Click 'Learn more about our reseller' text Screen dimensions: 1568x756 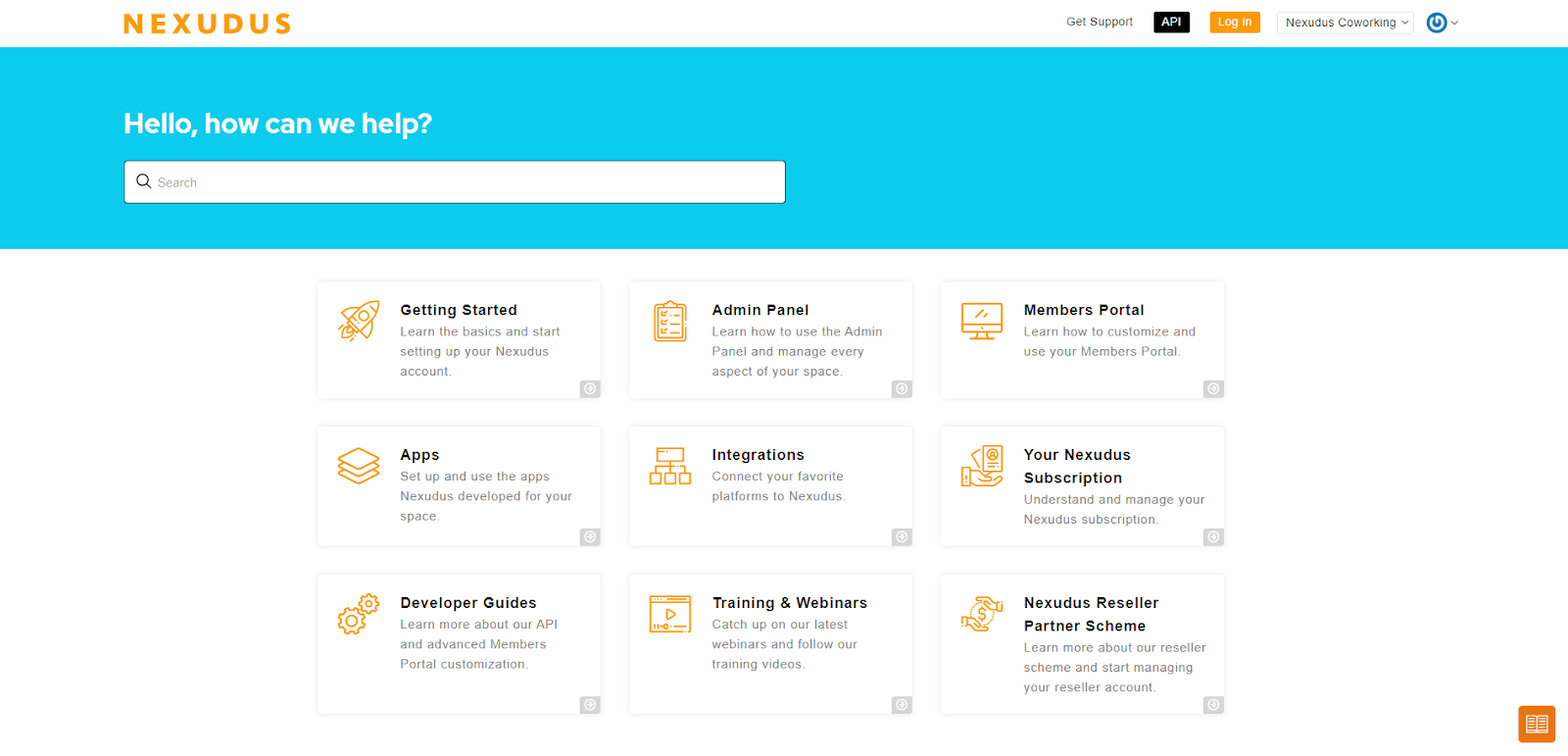coord(1115,647)
